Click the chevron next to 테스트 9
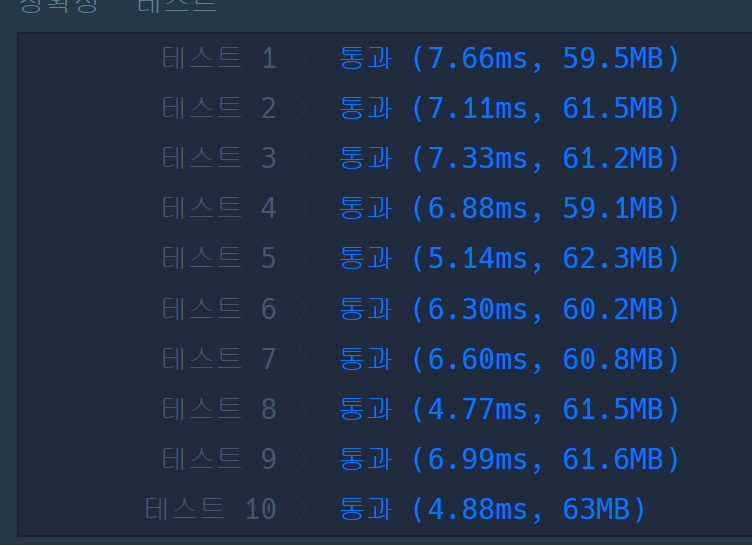This screenshot has height=546, width=752. point(303,459)
